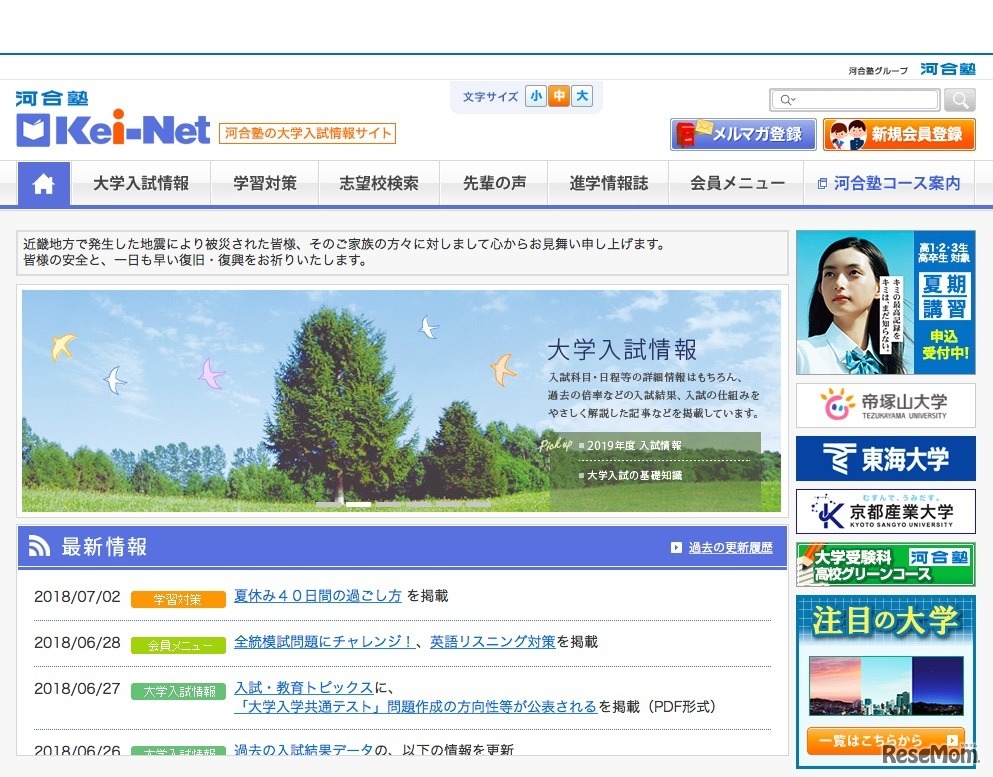Select the 中 font size option
The height and width of the screenshot is (777, 993).
pos(558,96)
